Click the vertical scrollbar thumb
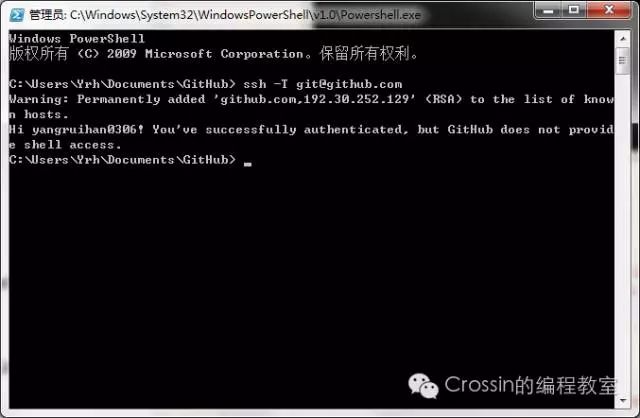 (x=623, y=61)
